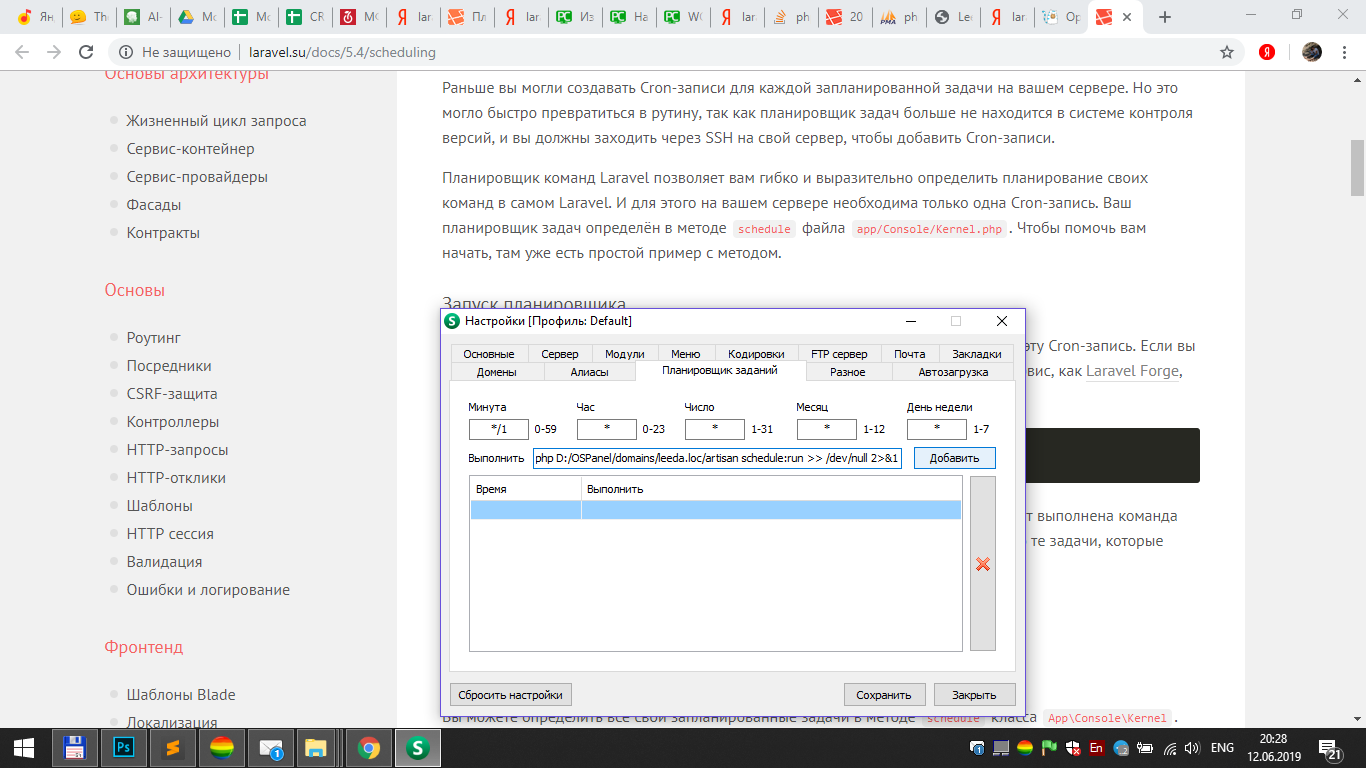
Task: Open Sublime Text from the taskbar
Action: pos(173,747)
